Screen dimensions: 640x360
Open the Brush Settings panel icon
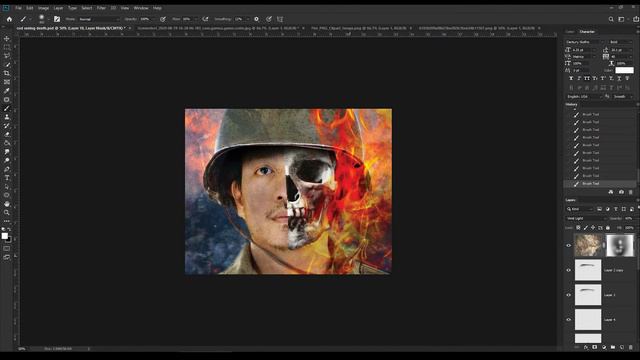(x=57, y=19)
